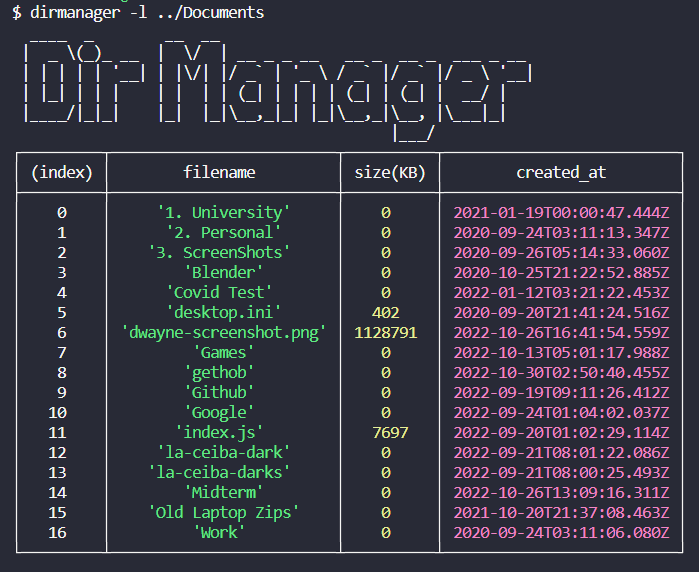Click the 'Midterm' filename entry
Screen dimensions: 699x572
(x=223, y=493)
